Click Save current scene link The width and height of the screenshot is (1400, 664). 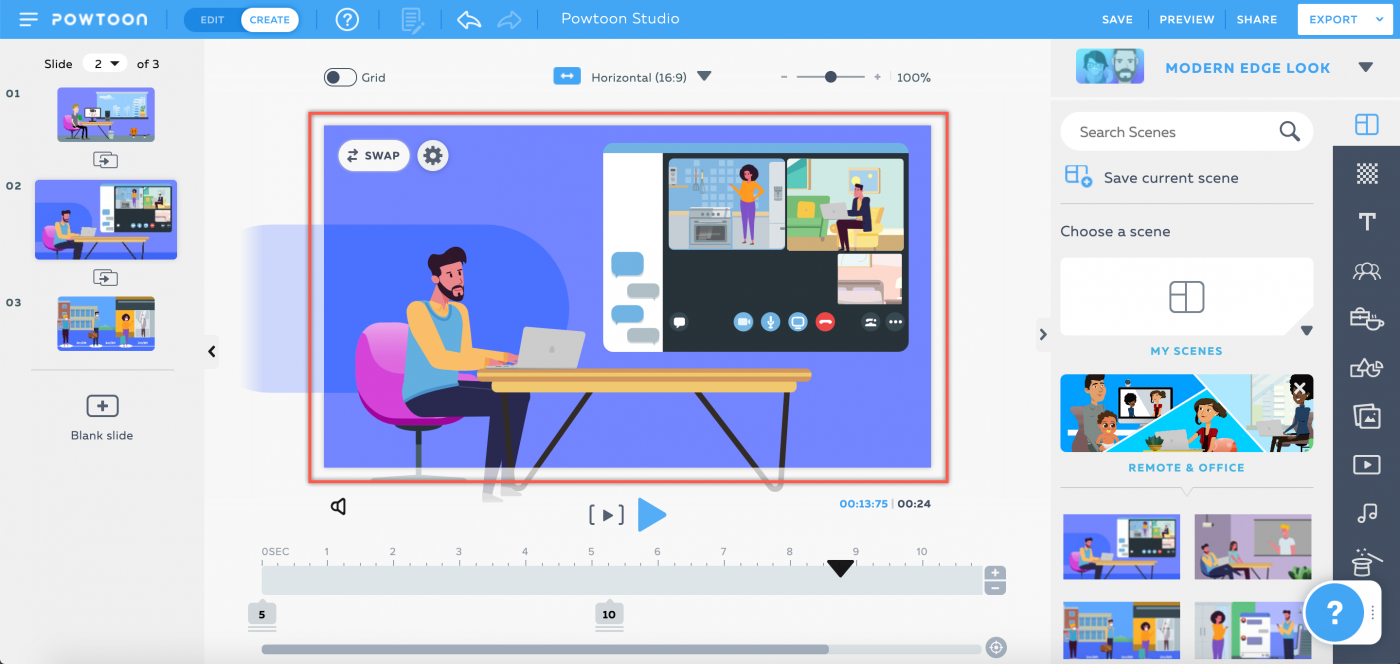pyautogui.click(x=1170, y=178)
